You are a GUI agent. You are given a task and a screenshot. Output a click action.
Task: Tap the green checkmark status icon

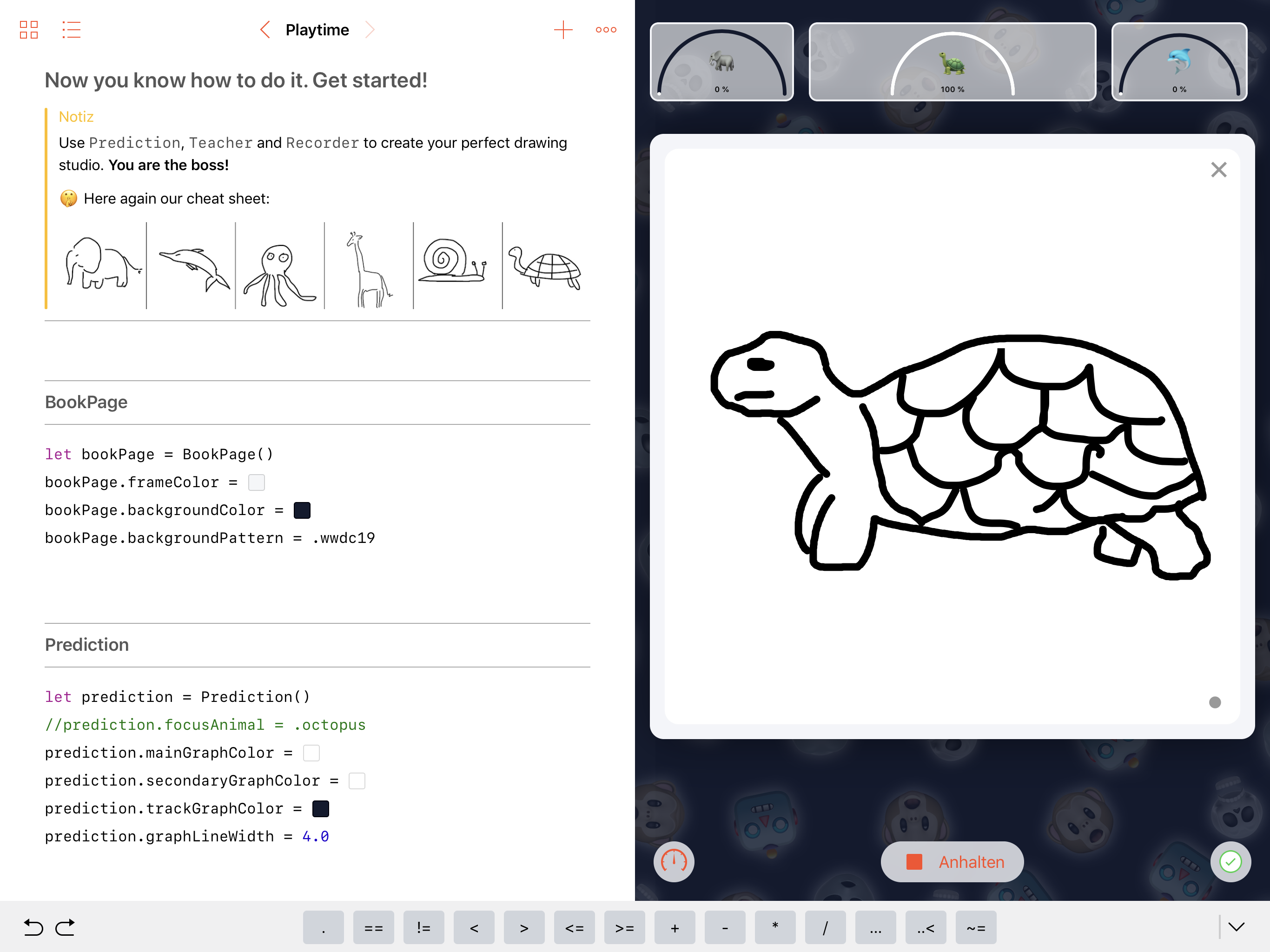pos(1230,861)
